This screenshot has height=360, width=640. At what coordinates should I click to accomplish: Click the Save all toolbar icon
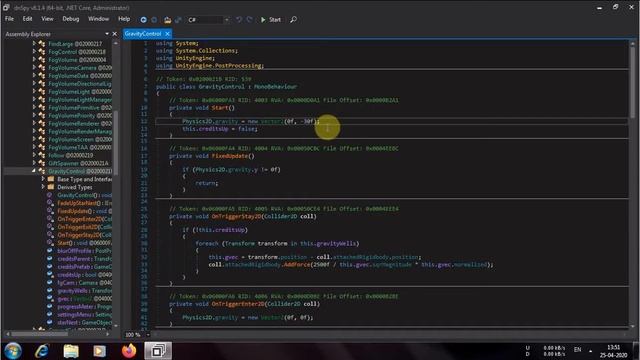point(178,20)
